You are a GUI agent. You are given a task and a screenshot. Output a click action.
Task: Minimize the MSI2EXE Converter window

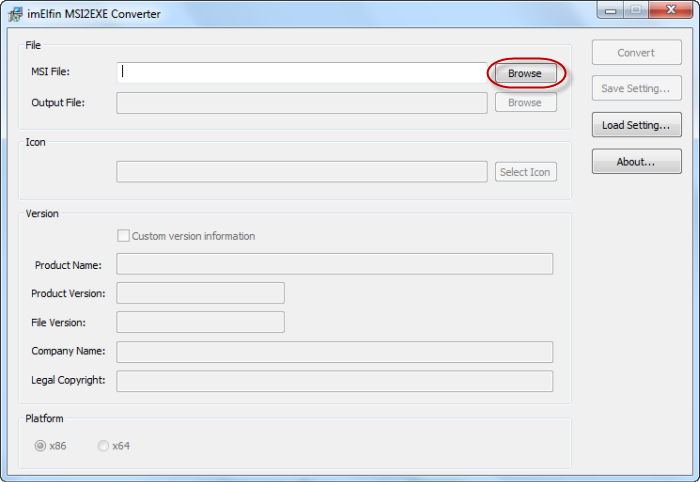(611, 10)
